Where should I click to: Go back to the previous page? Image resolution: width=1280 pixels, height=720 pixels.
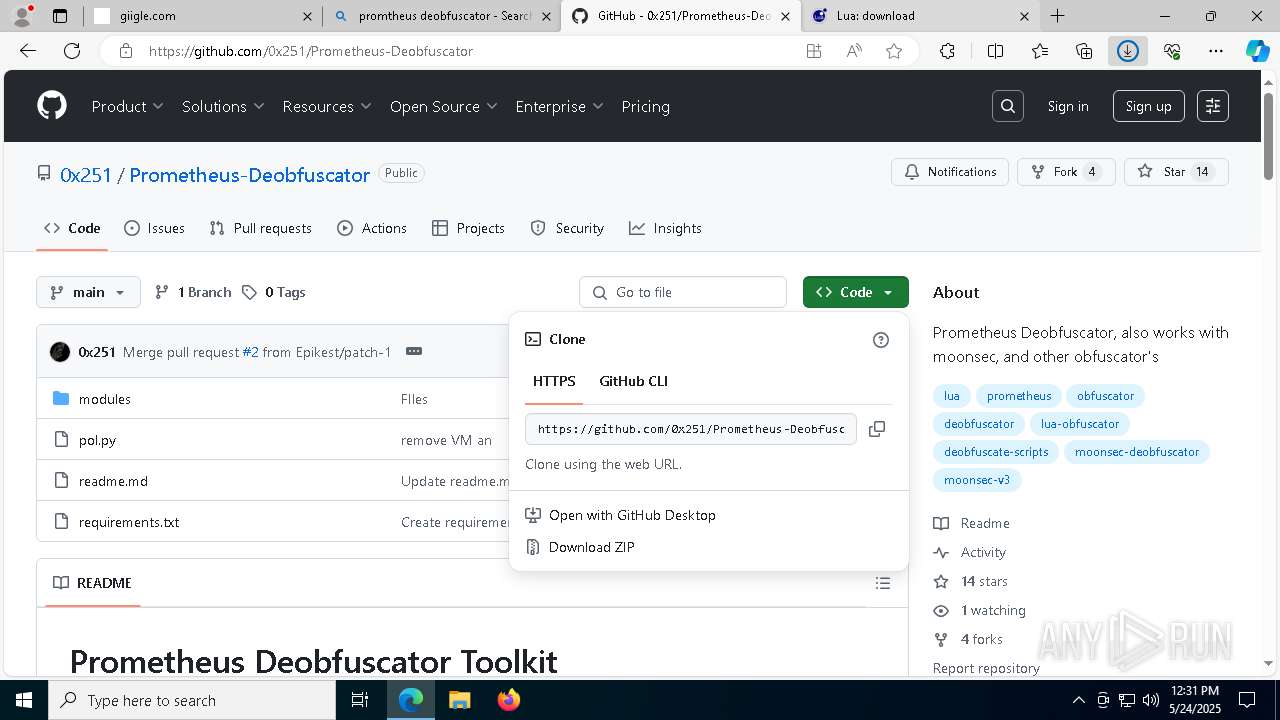28,51
